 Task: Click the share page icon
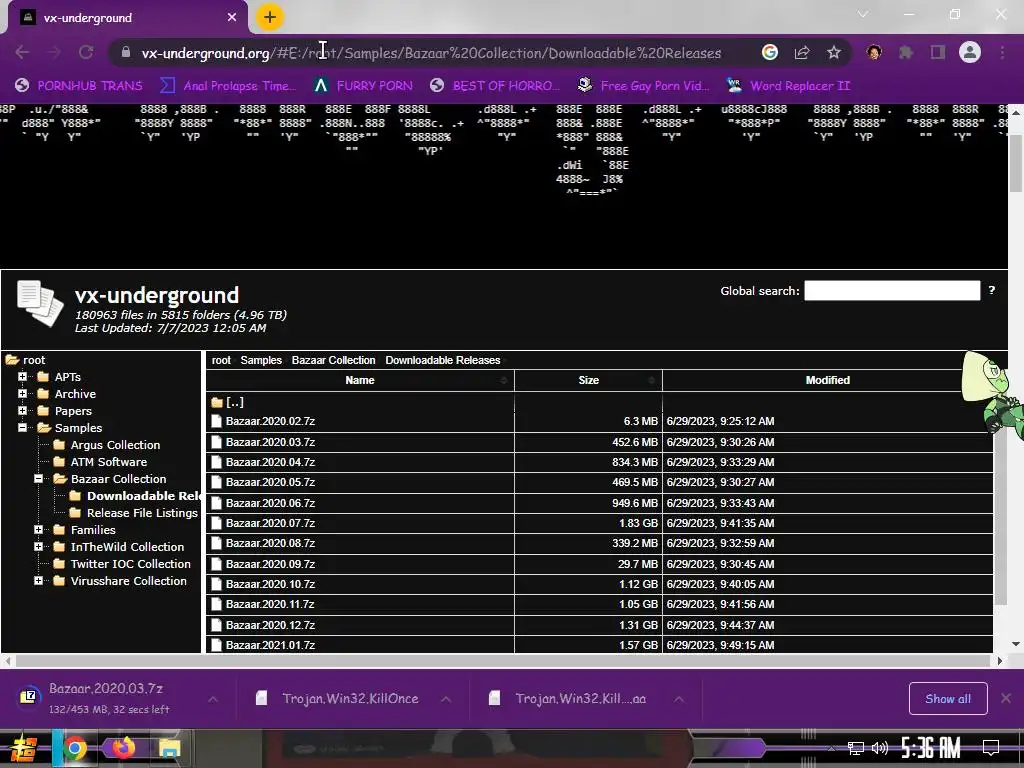point(802,52)
